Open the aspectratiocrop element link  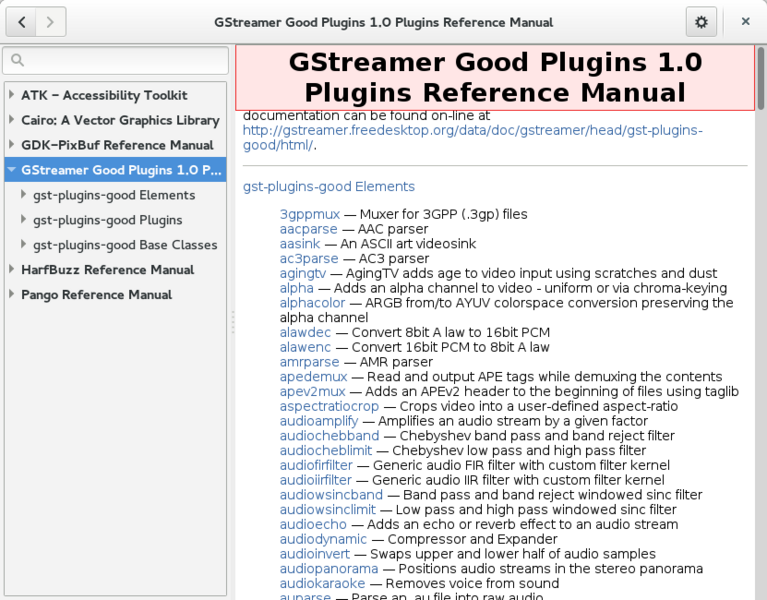[x=329, y=406]
